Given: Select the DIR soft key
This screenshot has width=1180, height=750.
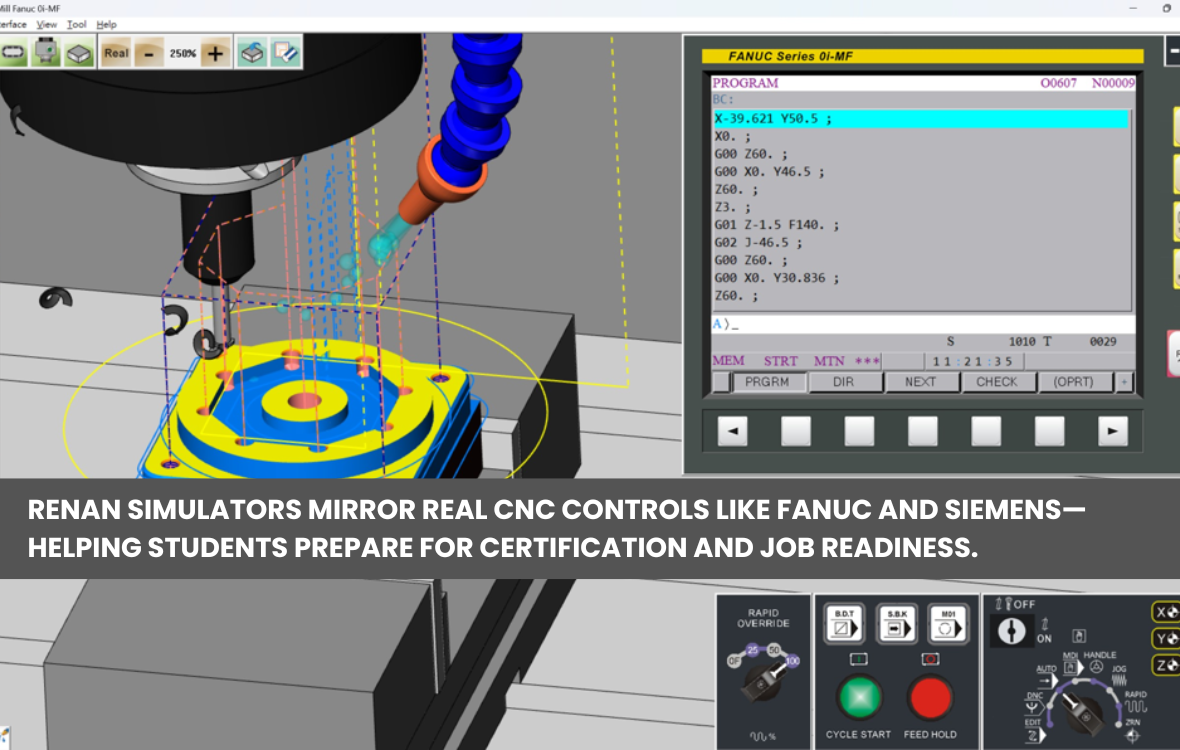Looking at the screenshot, I should coord(844,382).
